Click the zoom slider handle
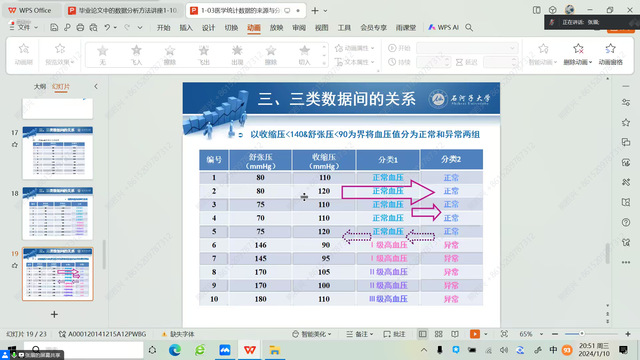 tap(582, 334)
